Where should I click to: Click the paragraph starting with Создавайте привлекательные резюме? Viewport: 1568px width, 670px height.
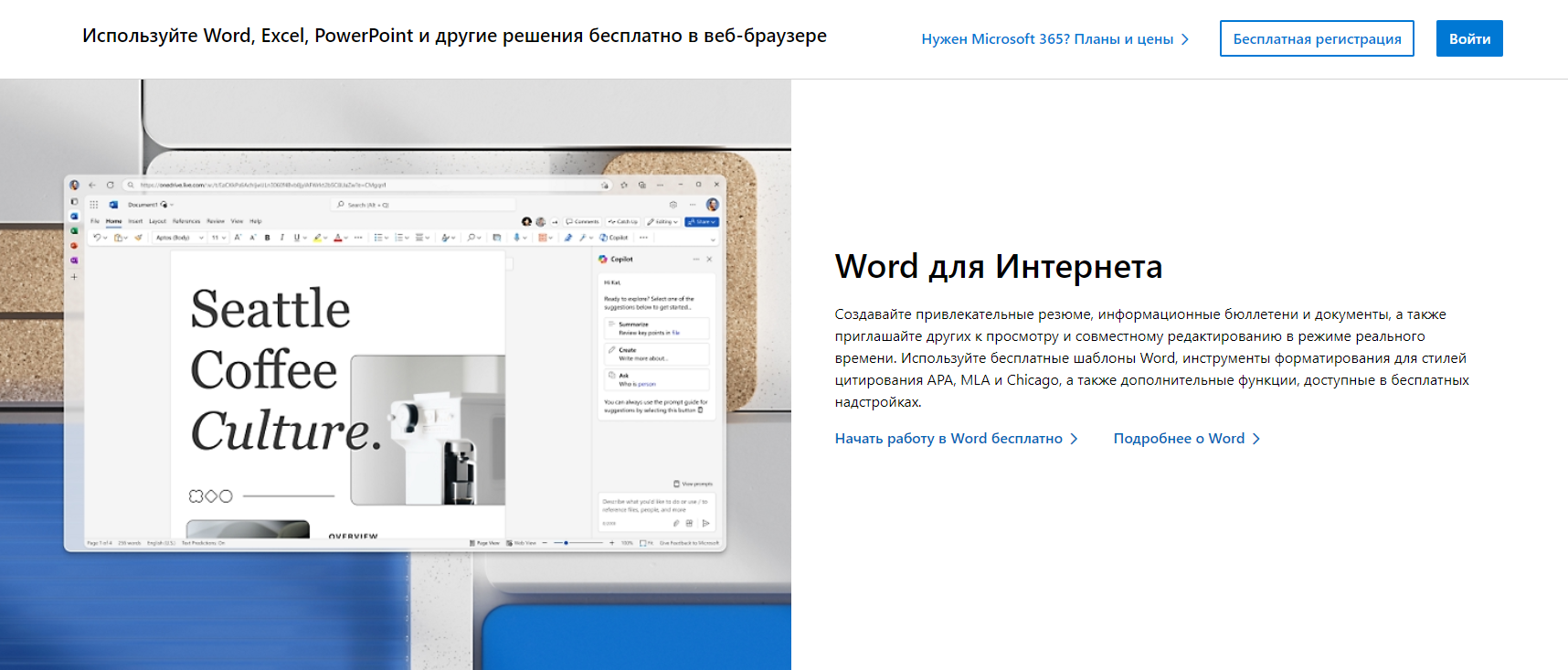1151,358
